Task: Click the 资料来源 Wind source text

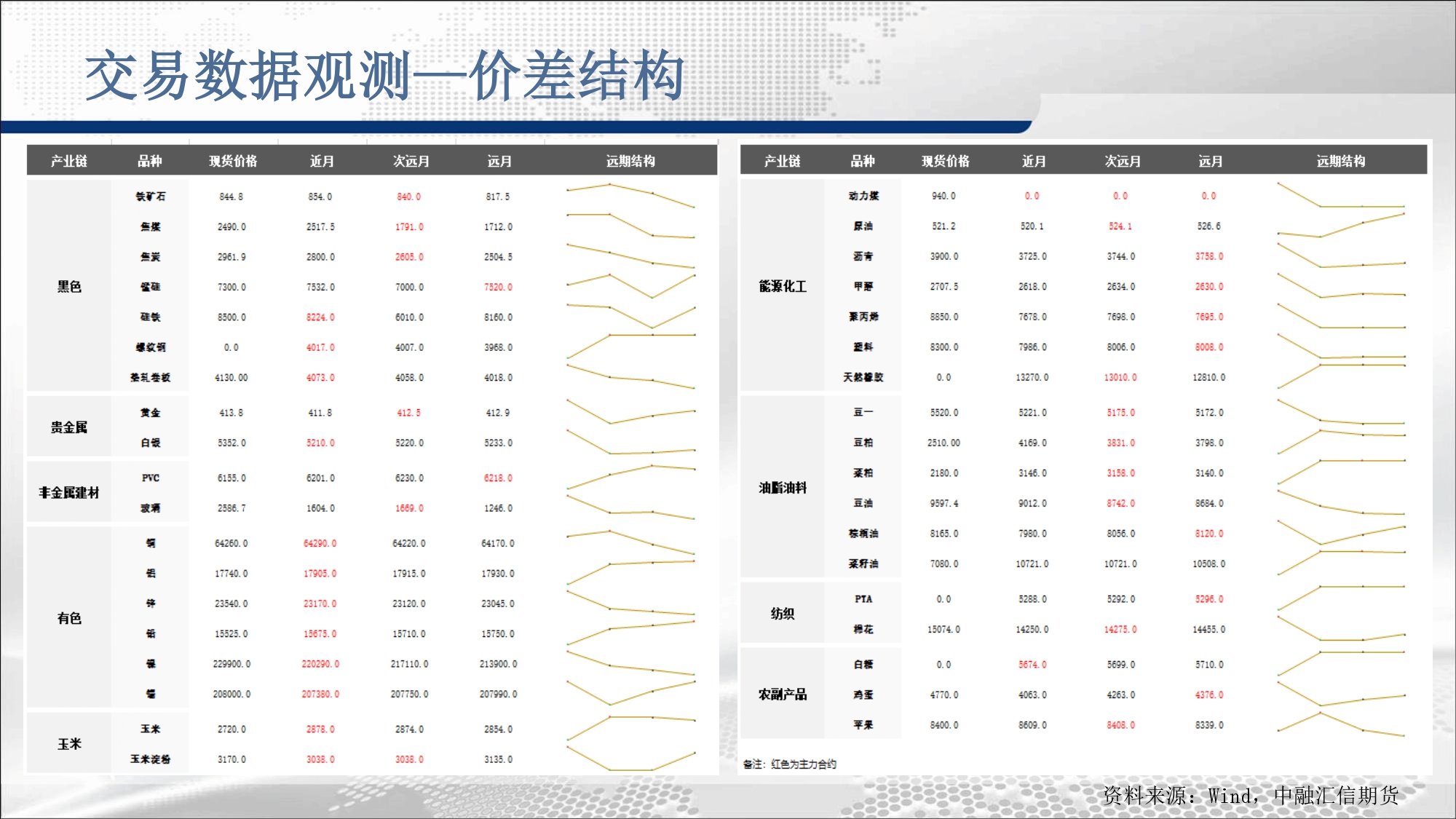Action: [1250, 795]
